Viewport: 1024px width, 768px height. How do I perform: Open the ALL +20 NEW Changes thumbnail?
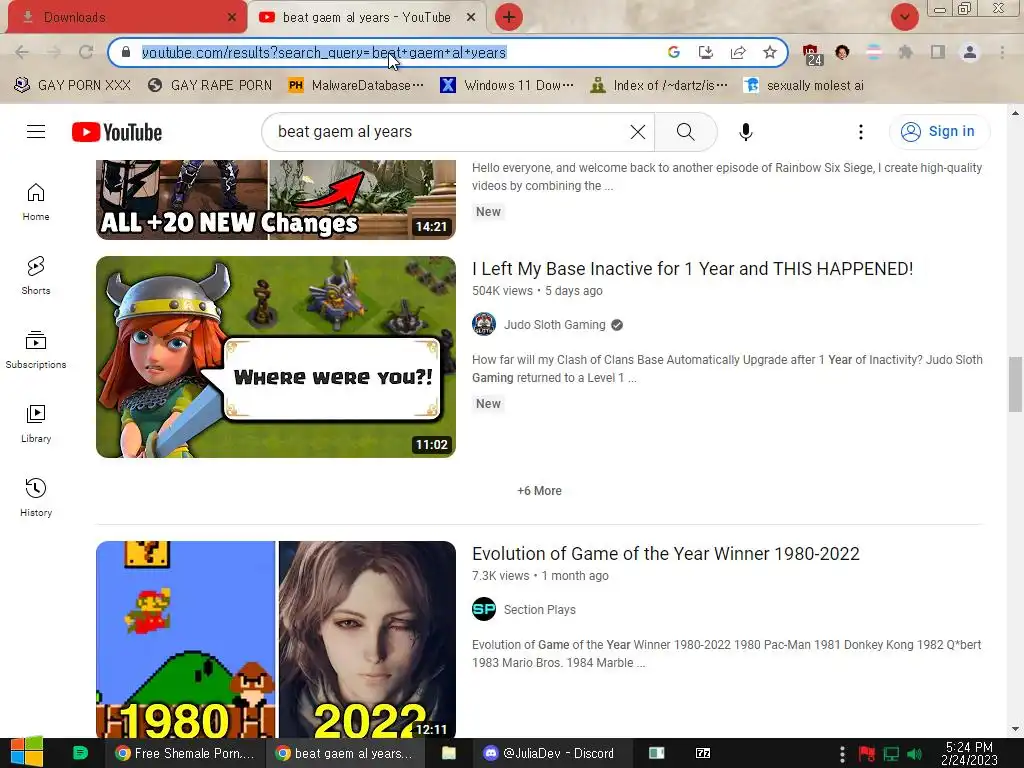[276, 199]
